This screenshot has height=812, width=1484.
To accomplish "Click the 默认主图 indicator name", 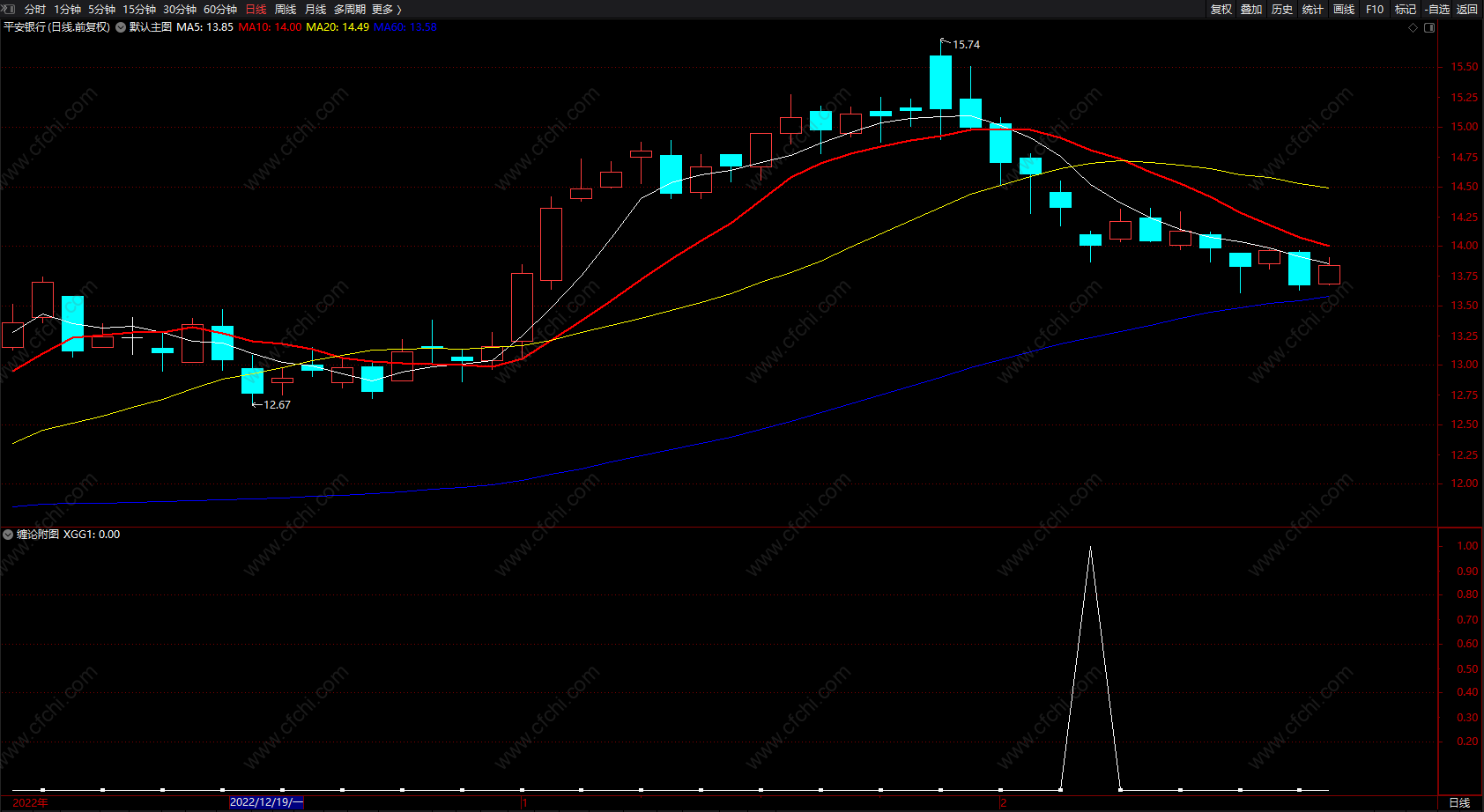I will click(151, 27).
